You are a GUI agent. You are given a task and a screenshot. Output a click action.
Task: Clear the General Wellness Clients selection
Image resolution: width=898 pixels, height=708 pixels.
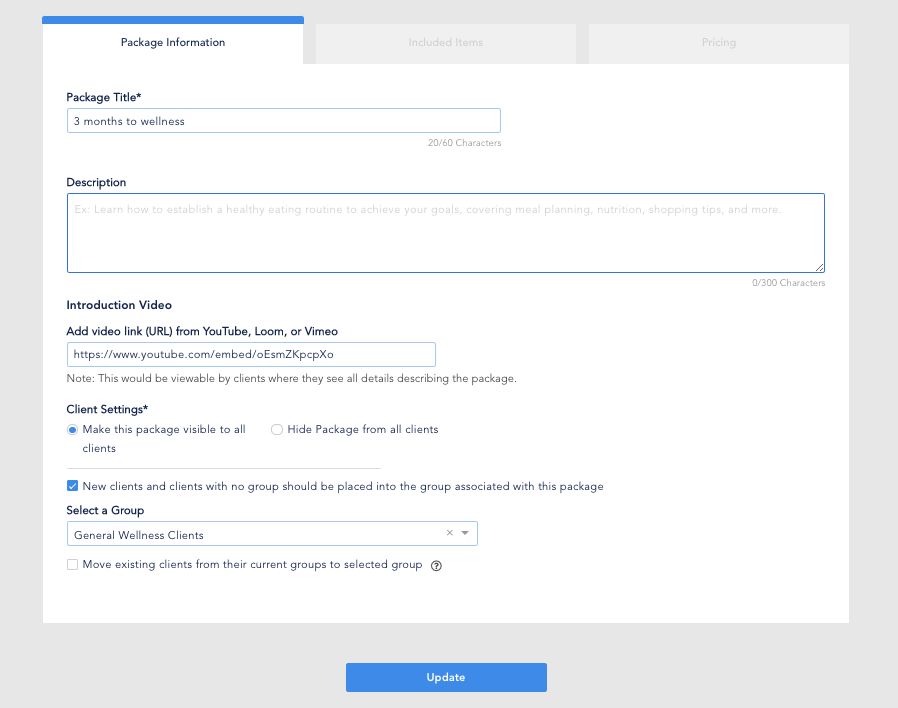pyautogui.click(x=450, y=533)
